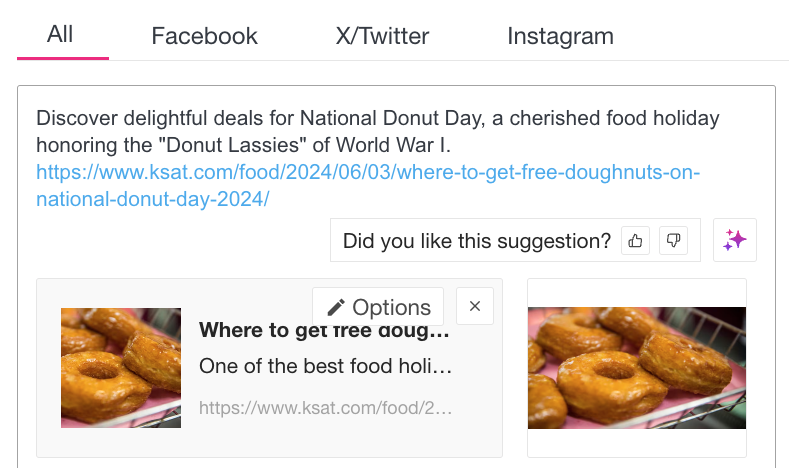The width and height of the screenshot is (789, 468).
Task: Open the ksat.com link in post text
Action: [367, 173]
